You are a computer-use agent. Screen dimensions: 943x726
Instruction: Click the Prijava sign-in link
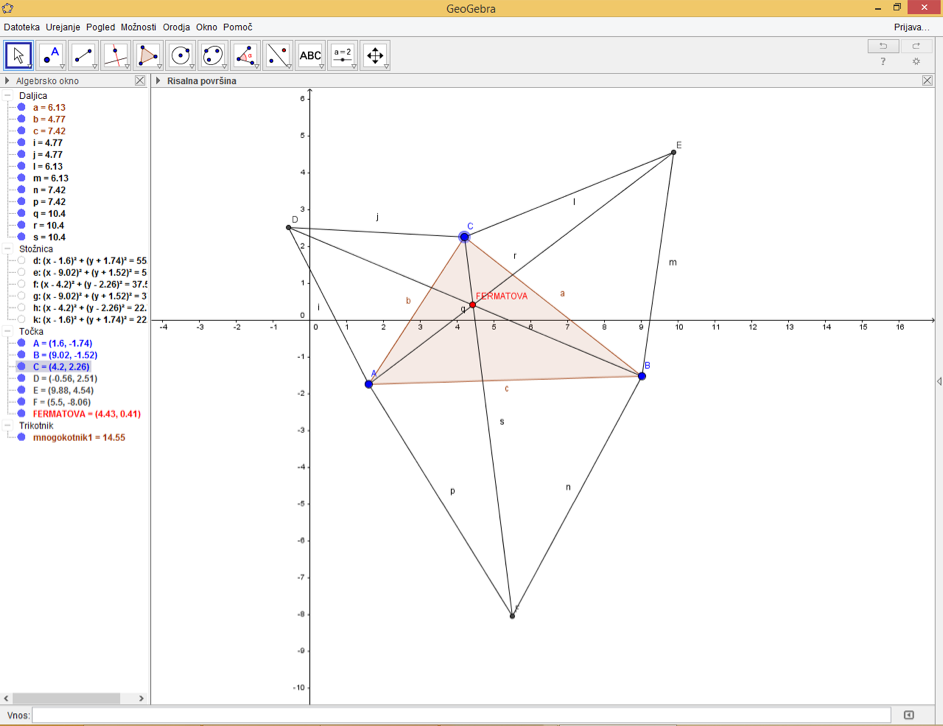coord(911,27)
